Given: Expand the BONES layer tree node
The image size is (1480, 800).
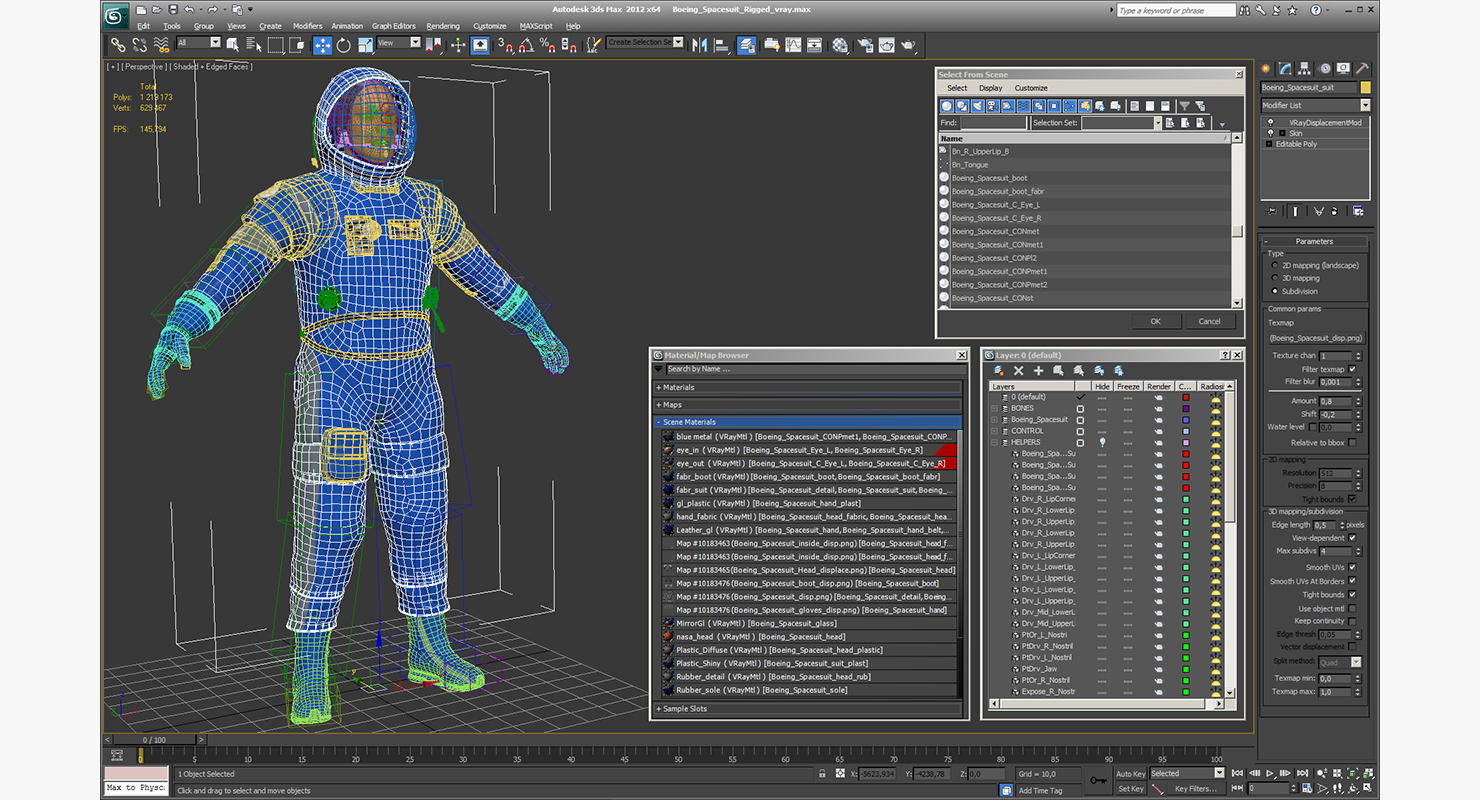Looking at the screenshot, I should tap(995, 408).
